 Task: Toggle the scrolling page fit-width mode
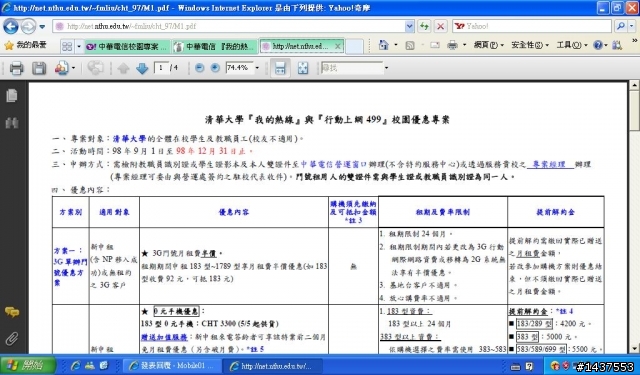280,68
